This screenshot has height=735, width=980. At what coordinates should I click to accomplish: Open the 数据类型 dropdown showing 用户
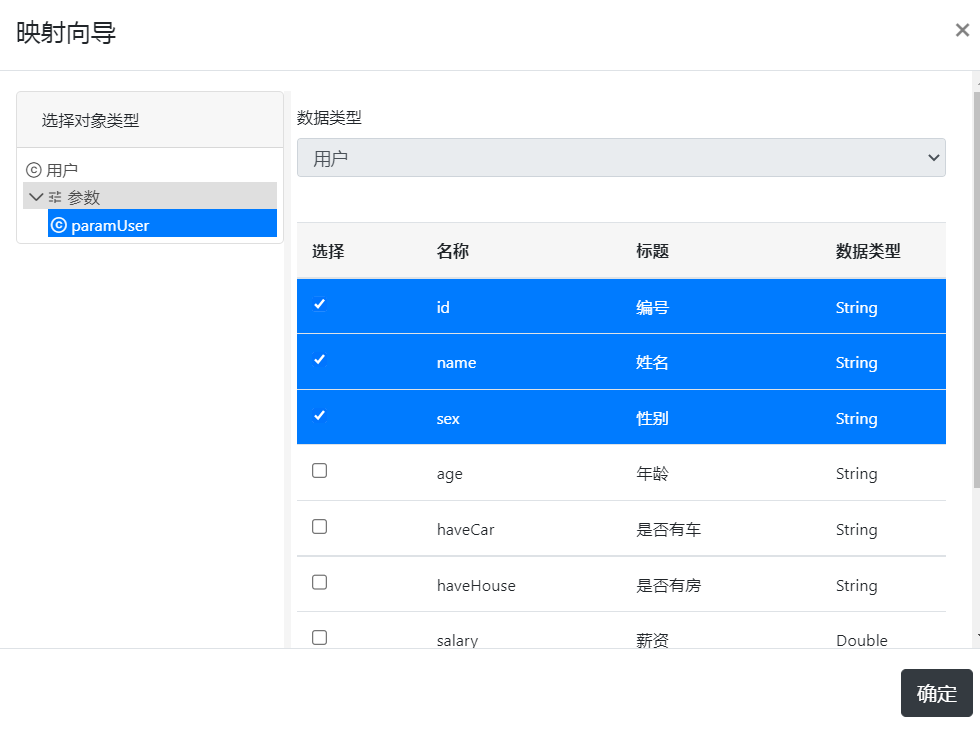[x=620, y=158]
